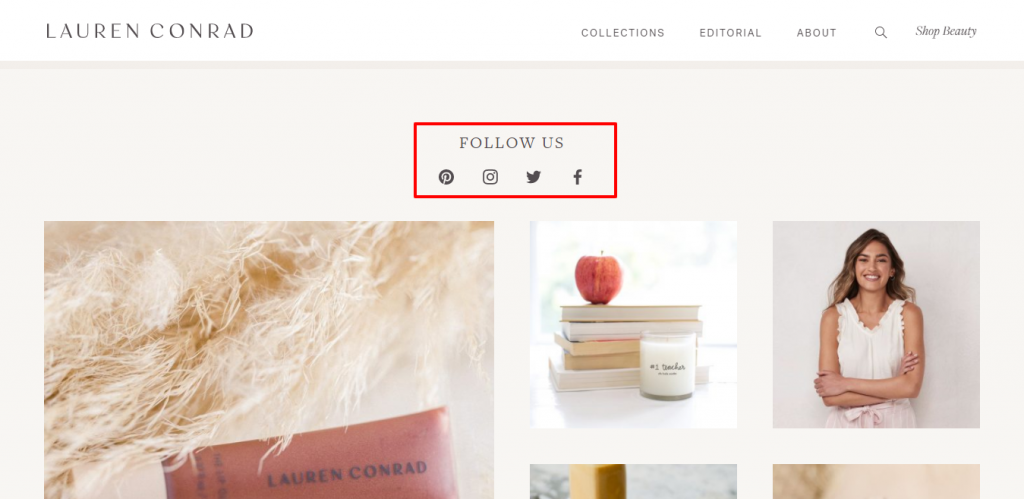Click the #1 teacher candle in the photo
Viewport: 1024px width, 499px height.
click(667, 364)
